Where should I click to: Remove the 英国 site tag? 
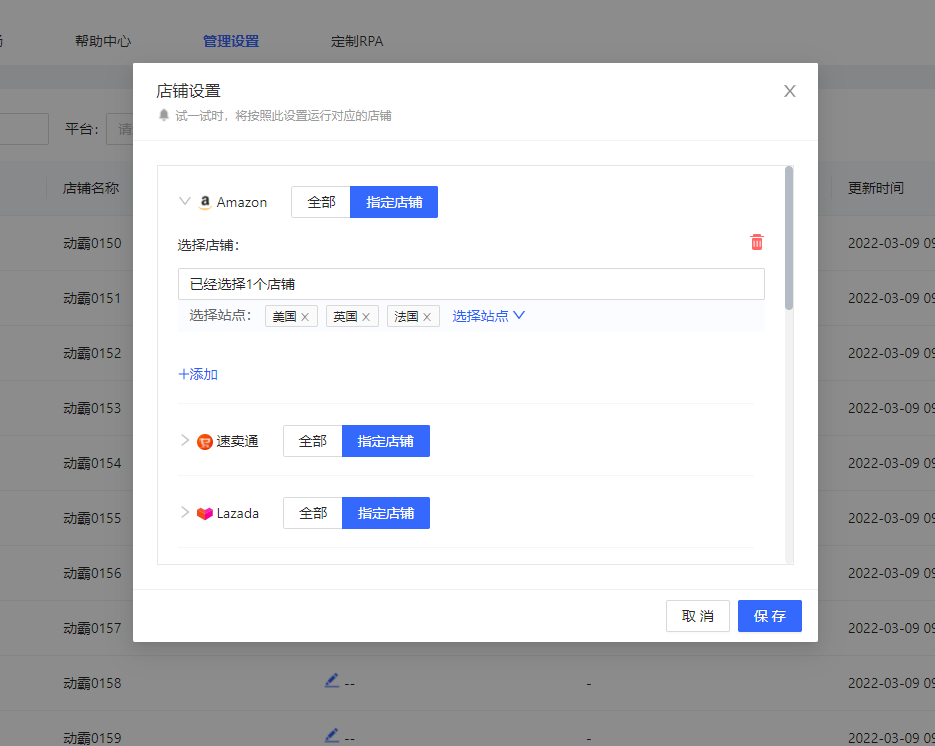point(366,317)
